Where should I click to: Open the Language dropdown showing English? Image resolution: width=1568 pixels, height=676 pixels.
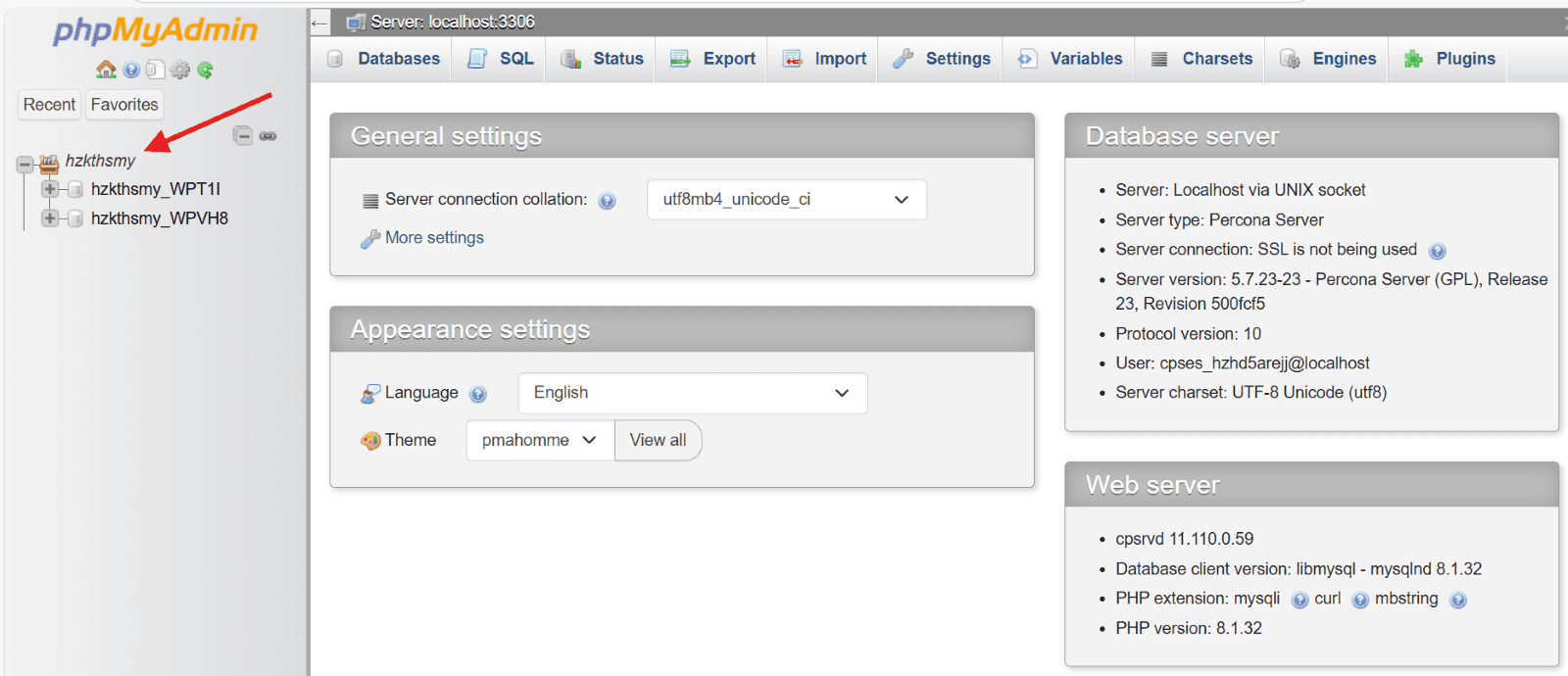tap(692, 393)
